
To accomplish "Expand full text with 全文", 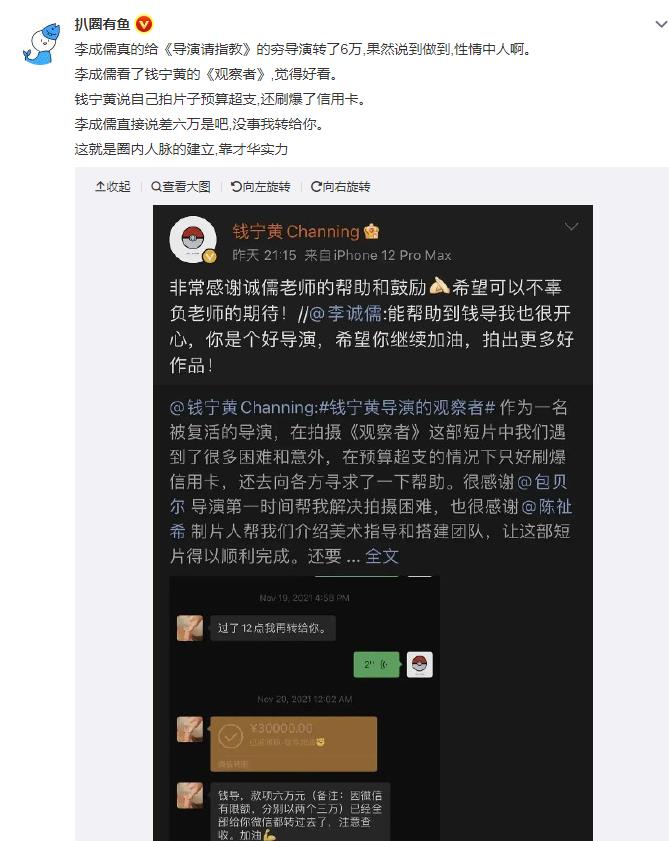I will (x=382, y=556).
